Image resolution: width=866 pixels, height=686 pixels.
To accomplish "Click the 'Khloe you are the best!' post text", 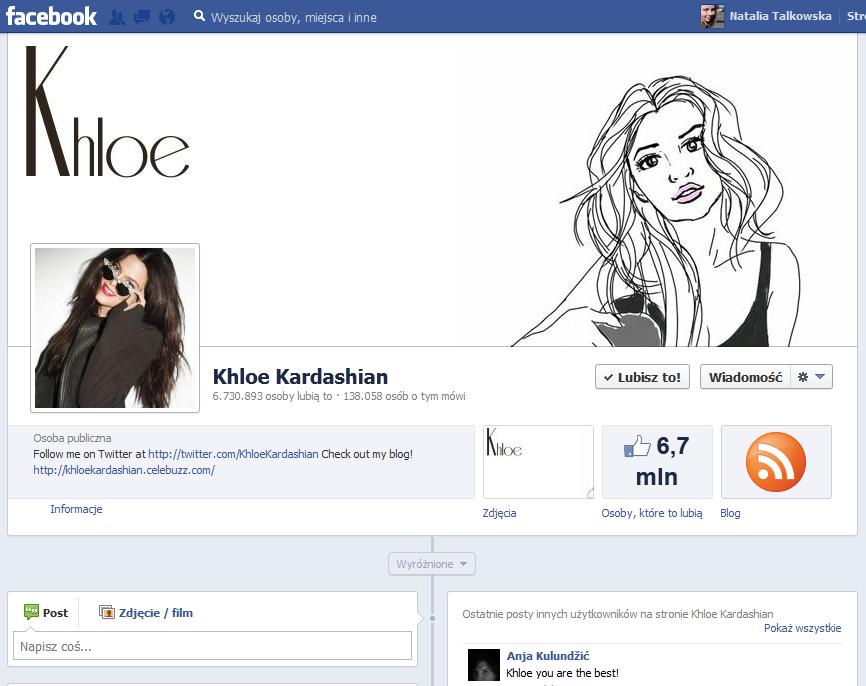I will click(x=562, y=673).
